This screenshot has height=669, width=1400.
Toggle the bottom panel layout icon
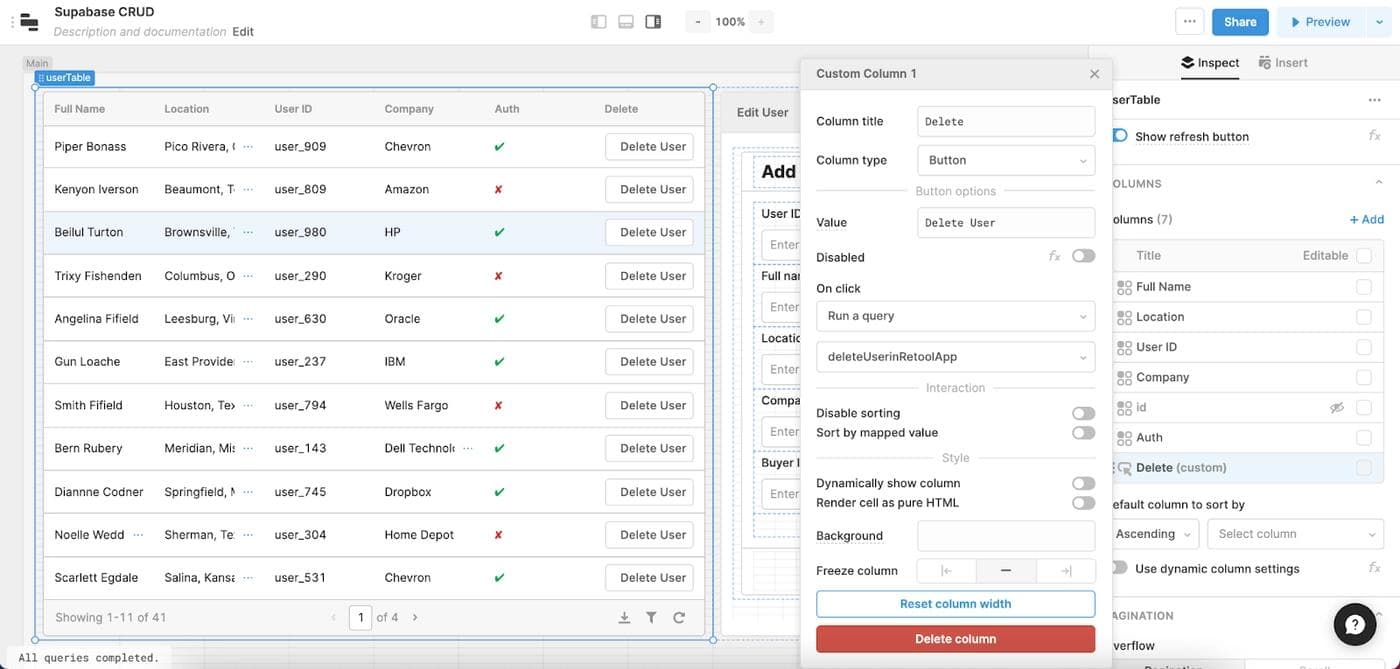point(626,22)
